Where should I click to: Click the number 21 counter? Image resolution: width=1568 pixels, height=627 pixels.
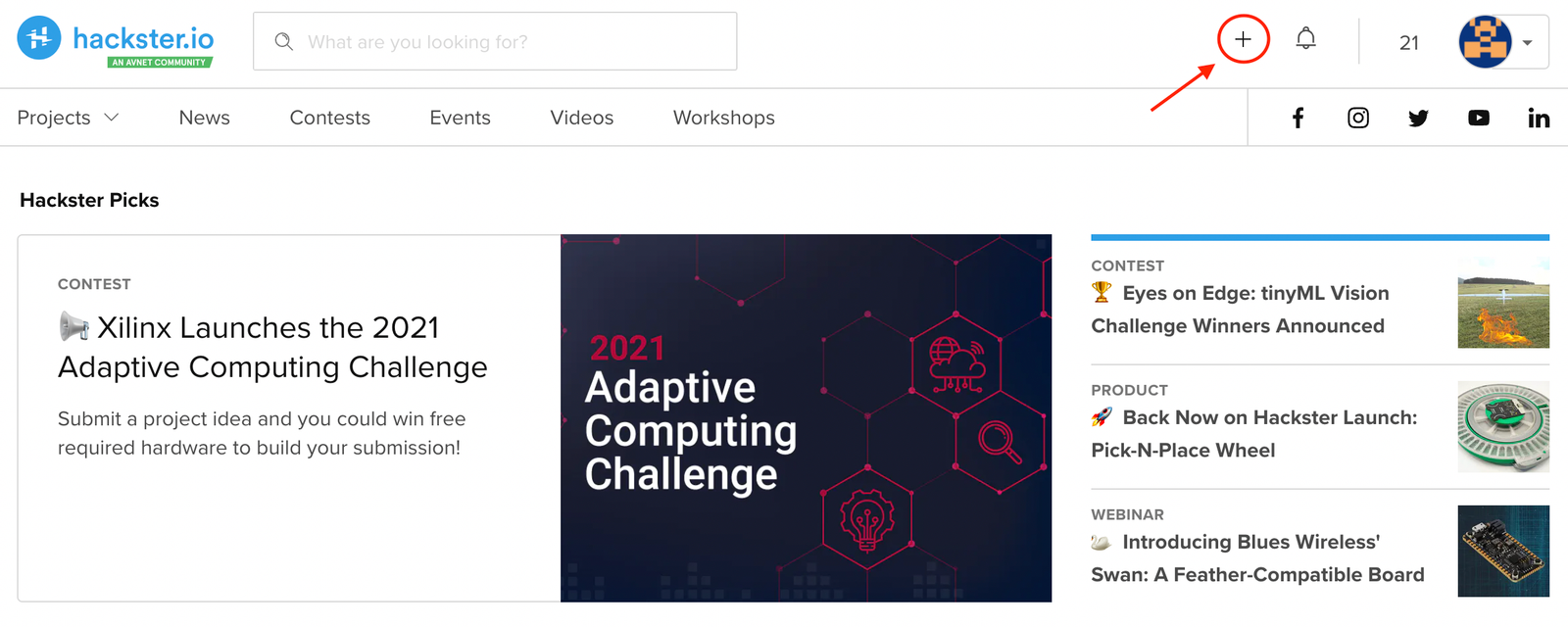coord(1409,43)
